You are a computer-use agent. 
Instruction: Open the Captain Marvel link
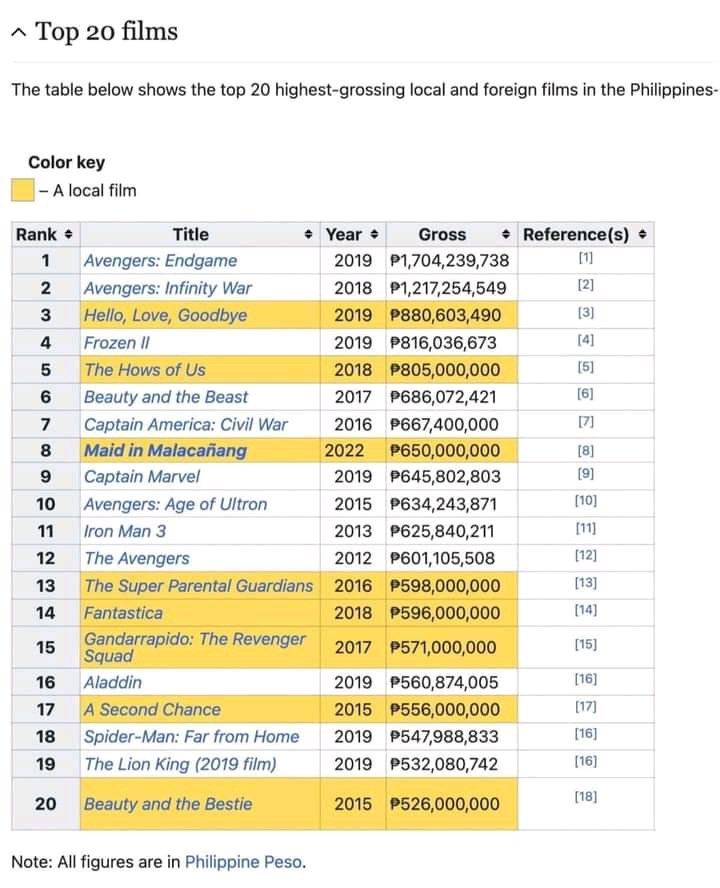142,476
